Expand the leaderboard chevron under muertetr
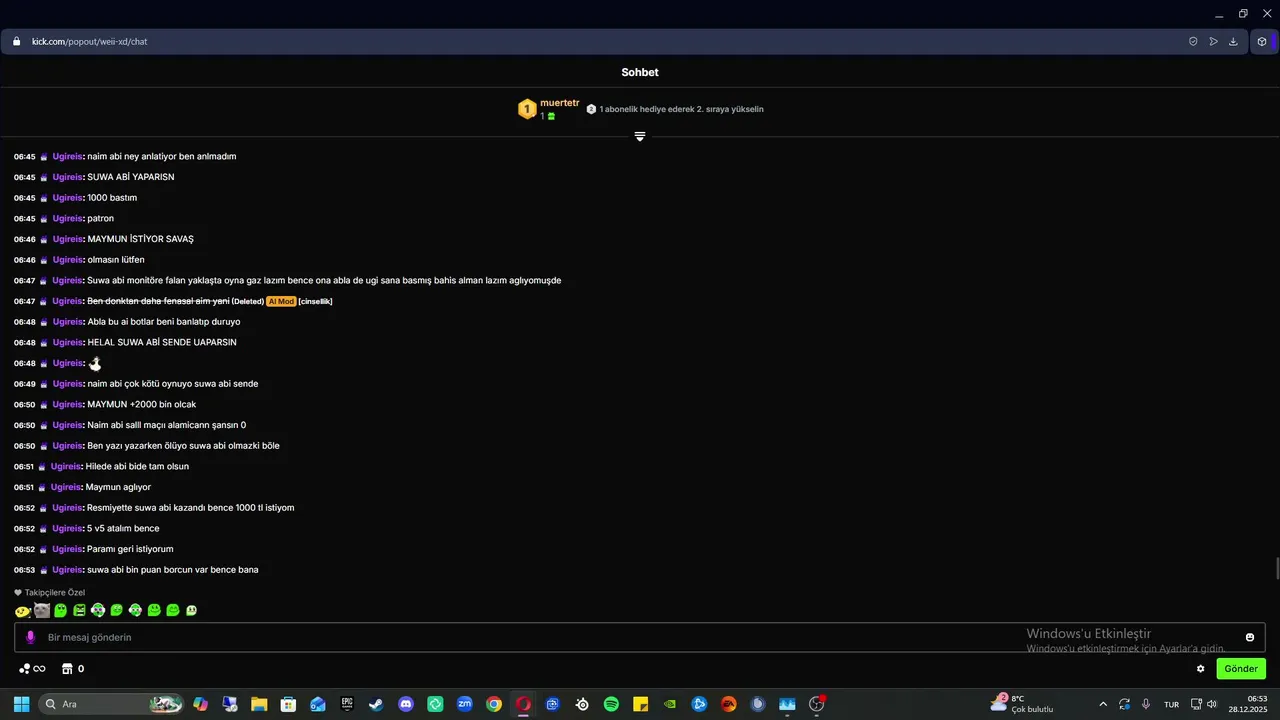 click(640, 136)
